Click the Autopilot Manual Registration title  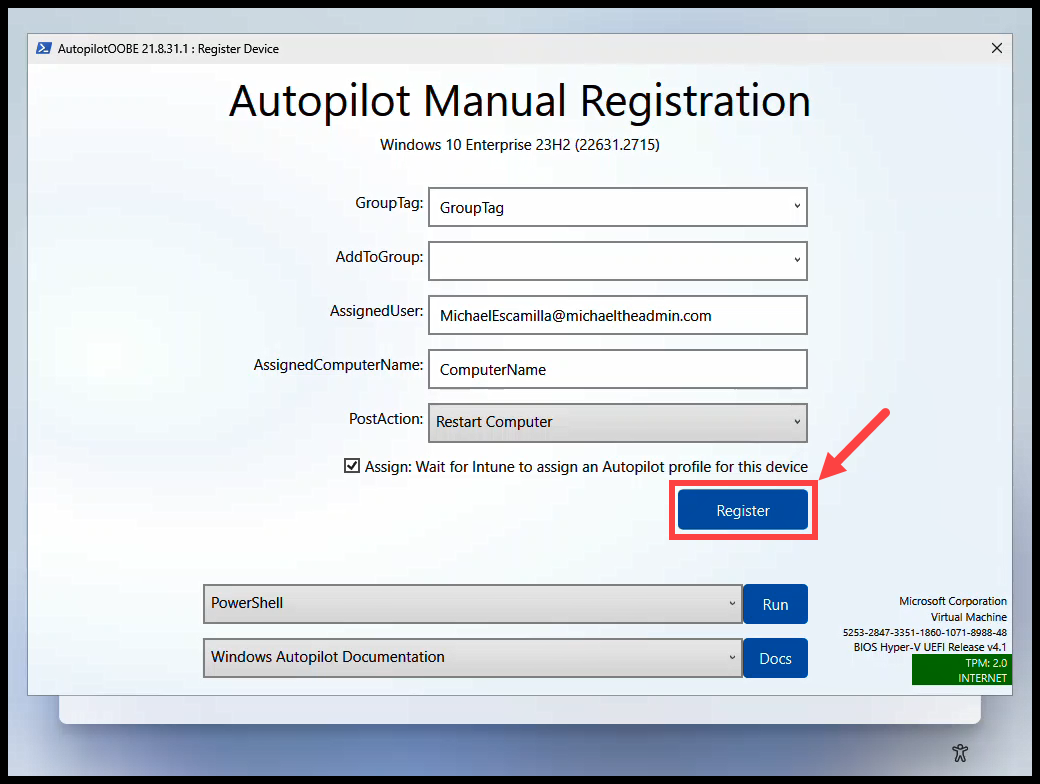click(x=520, y=100)
